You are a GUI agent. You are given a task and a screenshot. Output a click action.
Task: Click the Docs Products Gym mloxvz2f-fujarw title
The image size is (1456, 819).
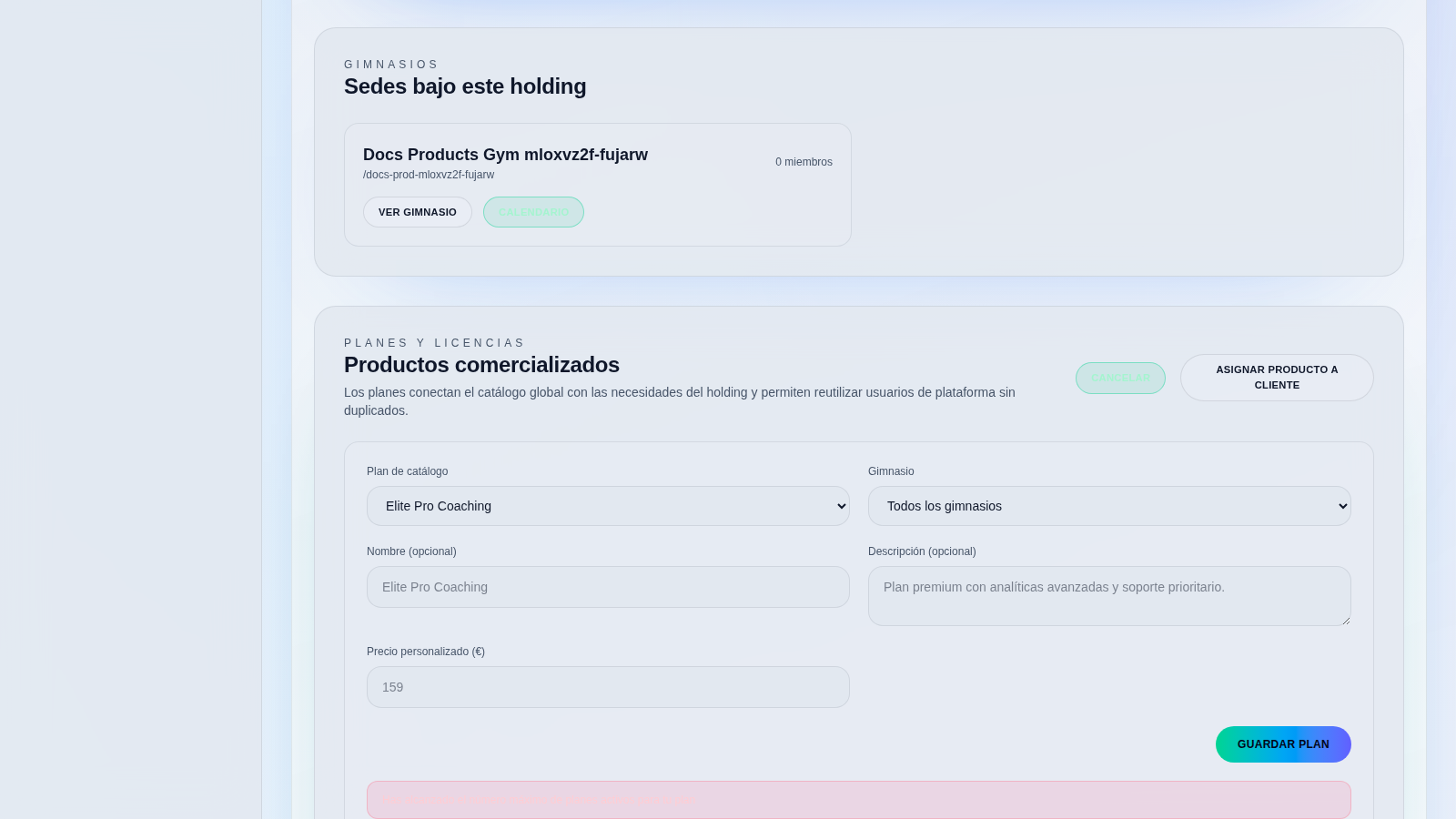point(505,155)
